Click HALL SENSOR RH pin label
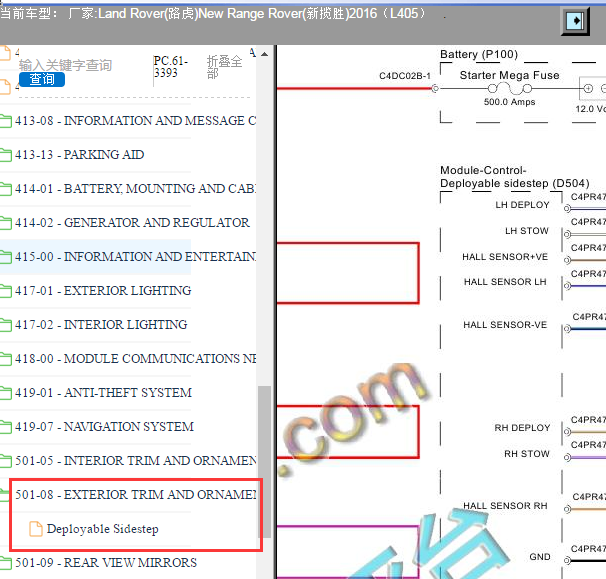This screenshot has height=579, width=606. 505,506
